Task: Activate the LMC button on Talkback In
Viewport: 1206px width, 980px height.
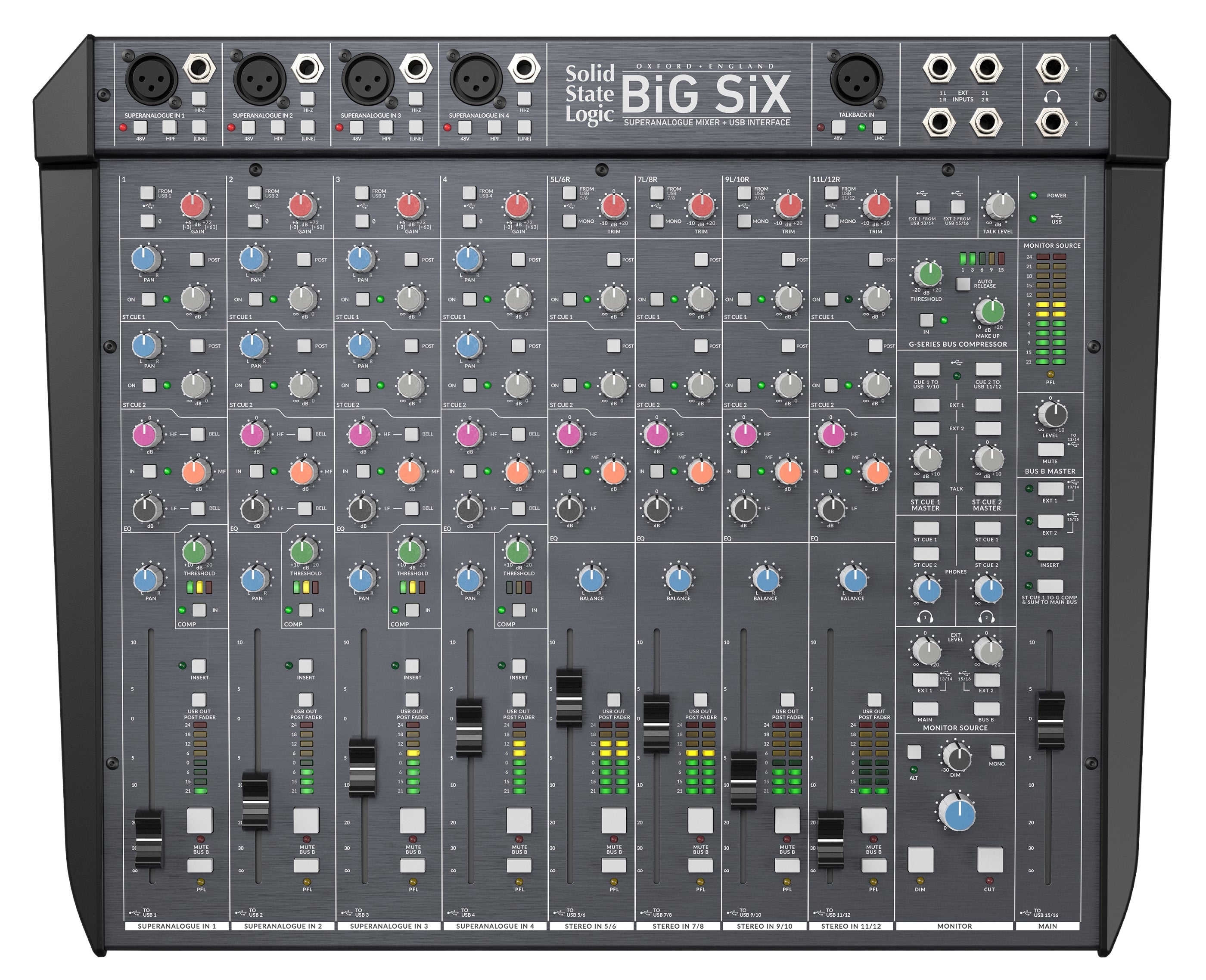Action: pos(879,127)
